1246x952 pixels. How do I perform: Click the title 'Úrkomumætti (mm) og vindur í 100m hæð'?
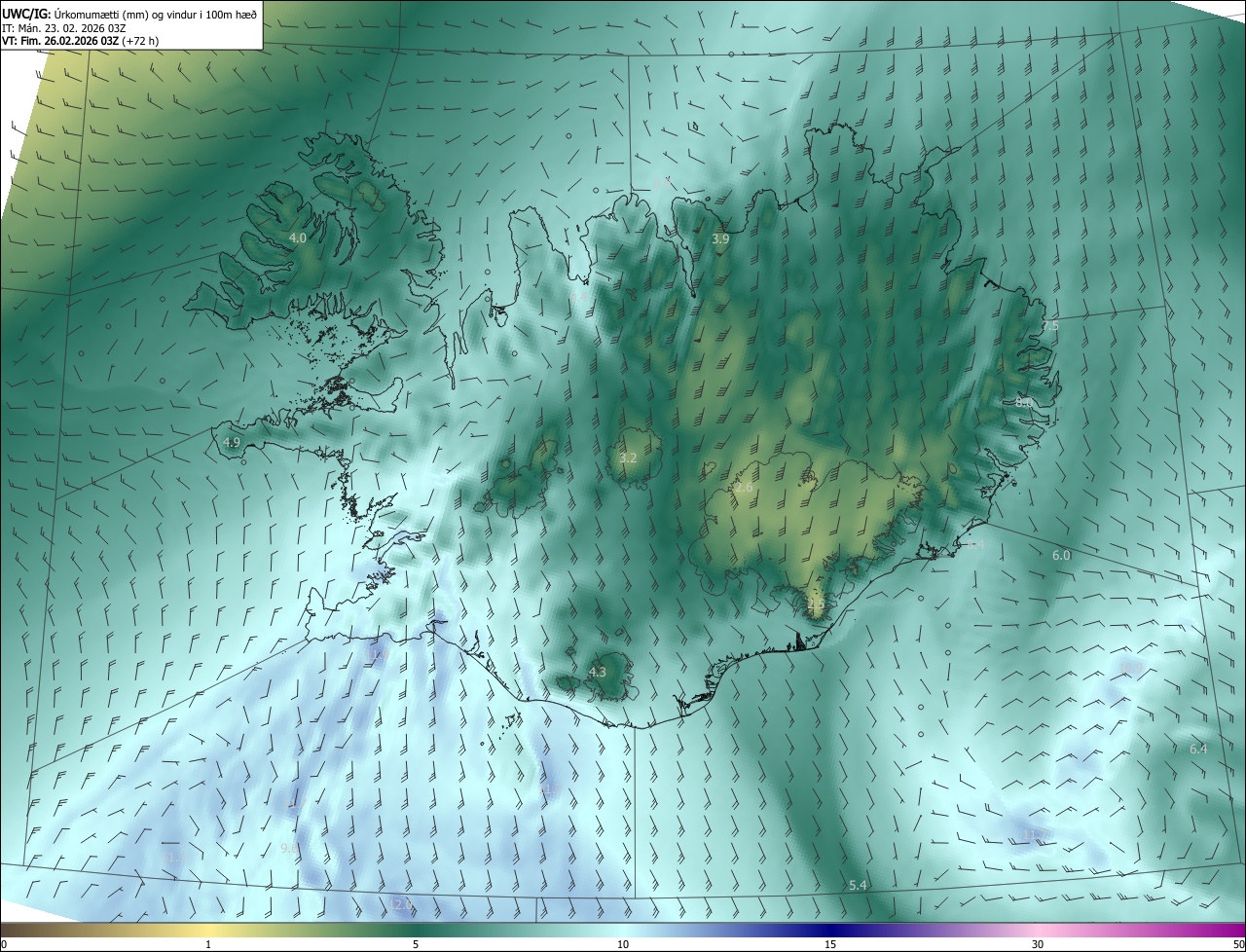pos(154,15)
